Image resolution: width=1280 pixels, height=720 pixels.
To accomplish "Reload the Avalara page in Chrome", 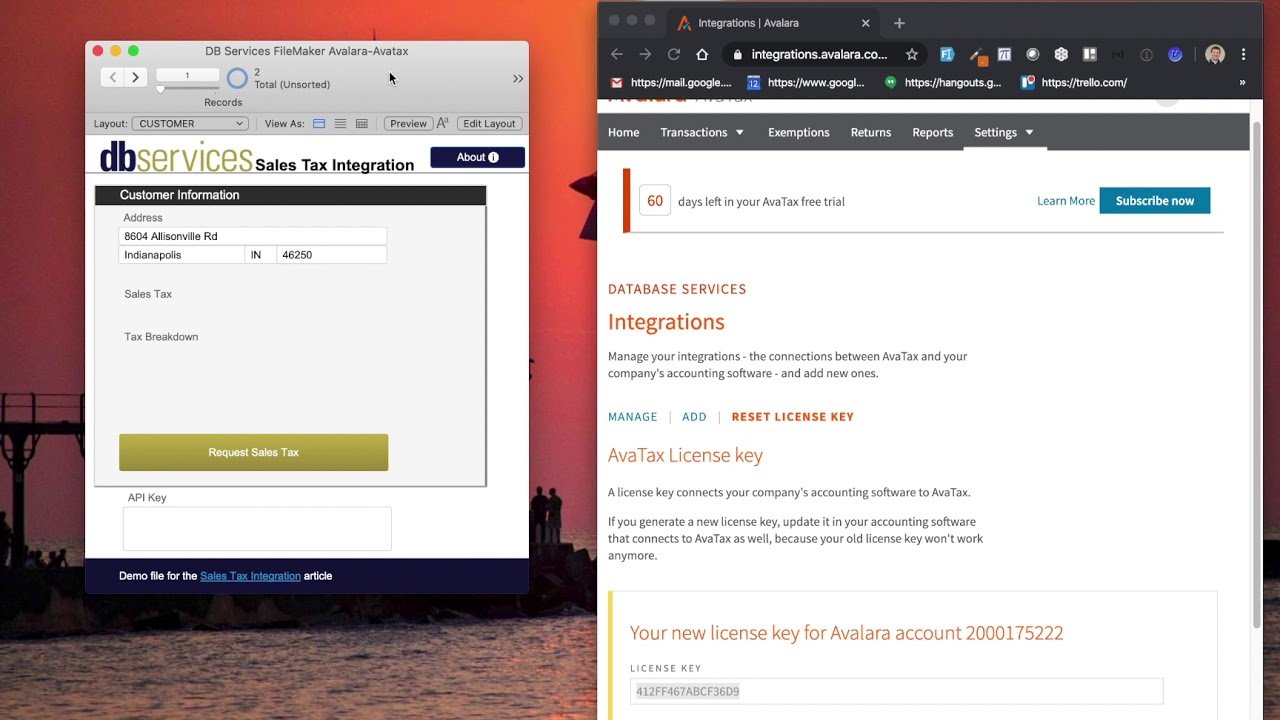I will click(674, 55).
